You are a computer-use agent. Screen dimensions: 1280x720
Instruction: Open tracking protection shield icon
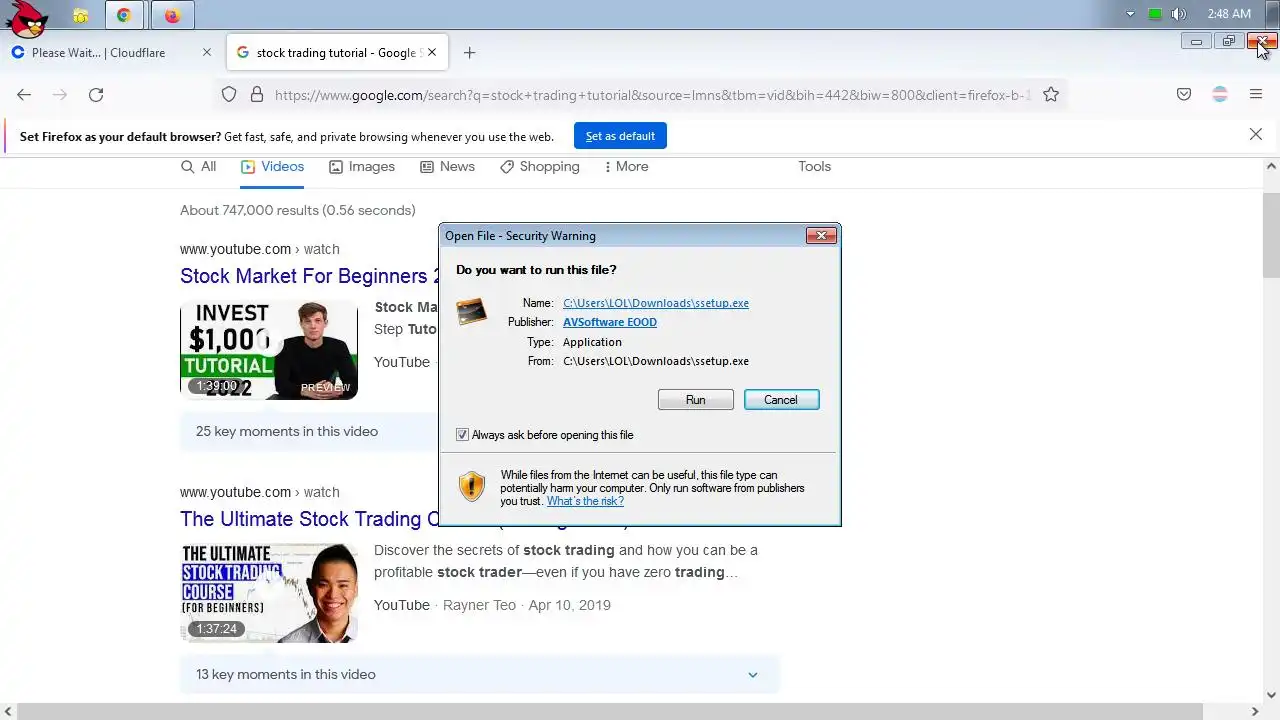coord(229,94)
